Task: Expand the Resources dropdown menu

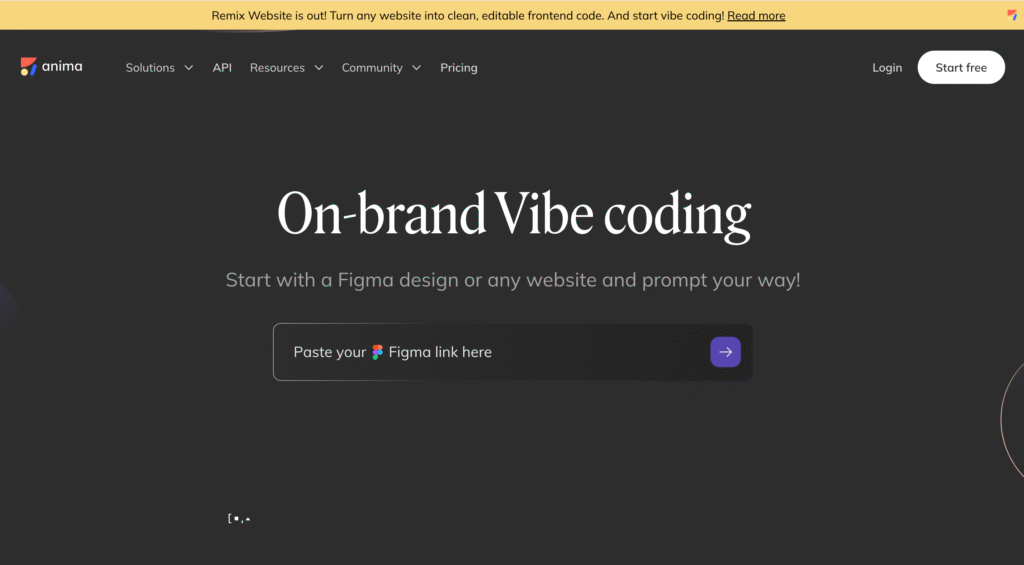Action: point(287,67)
